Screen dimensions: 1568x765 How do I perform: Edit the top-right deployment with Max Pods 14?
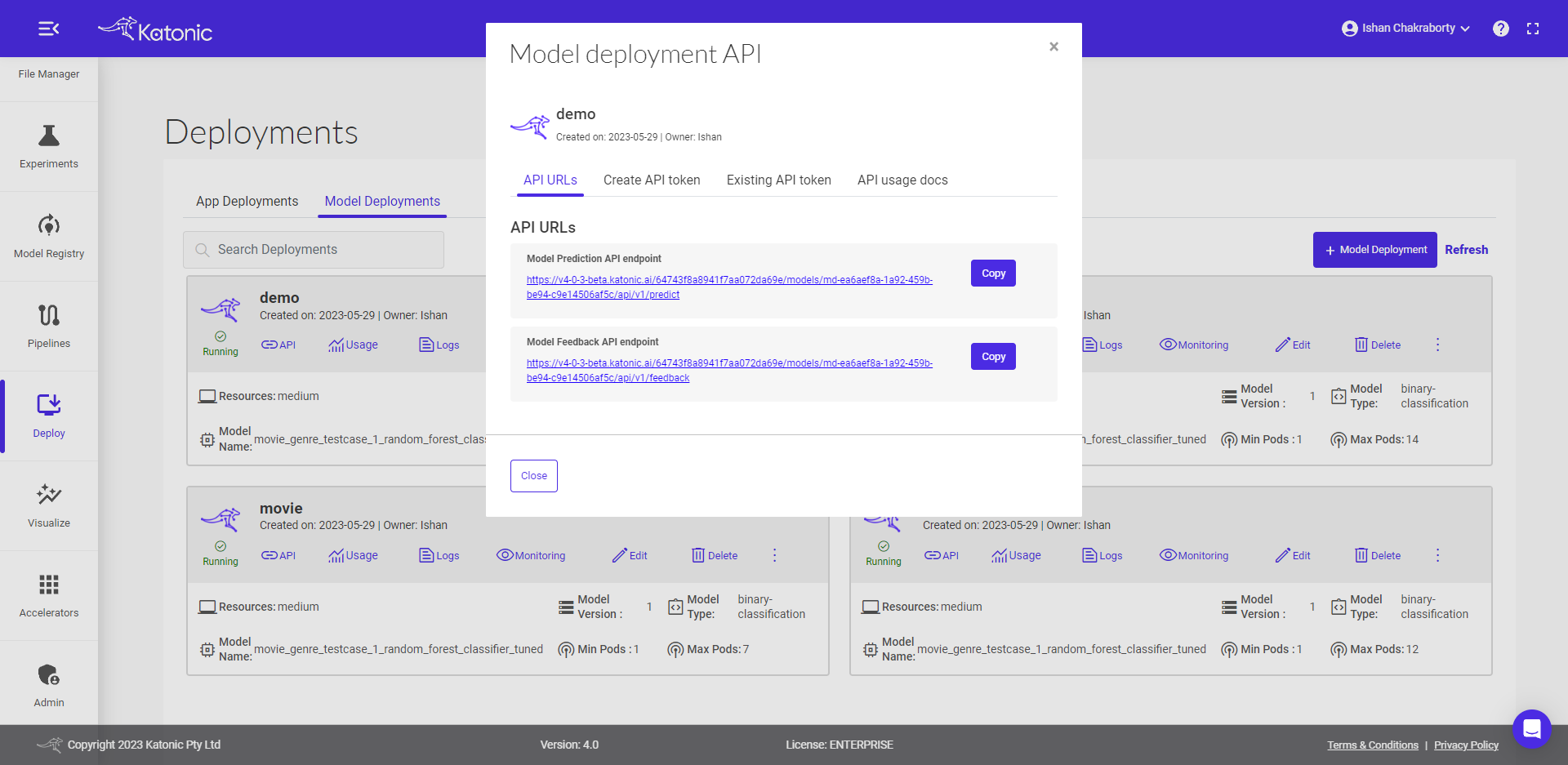tap(1293, 345)
